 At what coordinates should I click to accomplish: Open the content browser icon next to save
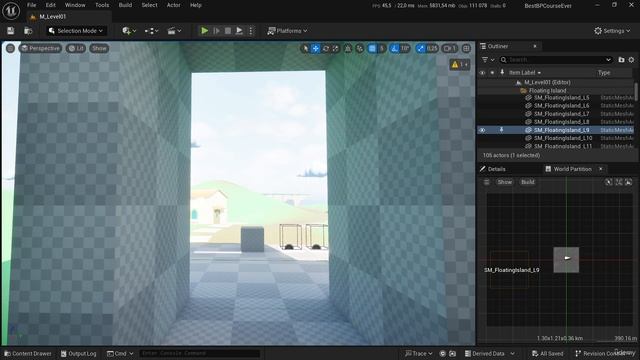coord(28,31)
